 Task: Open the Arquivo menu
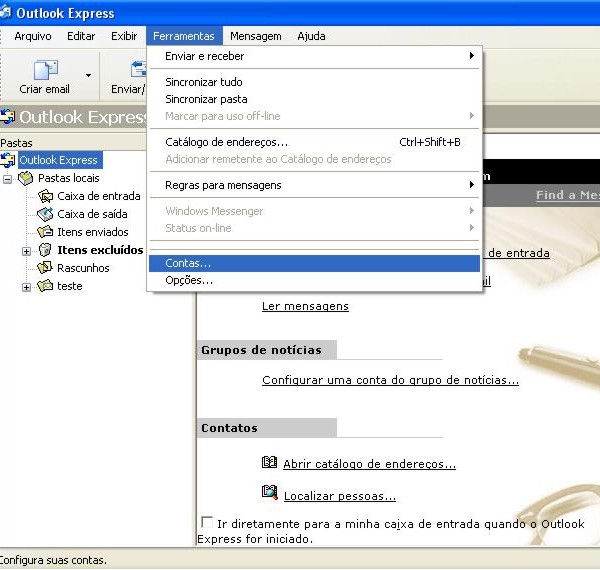click(x=33, y=36)
